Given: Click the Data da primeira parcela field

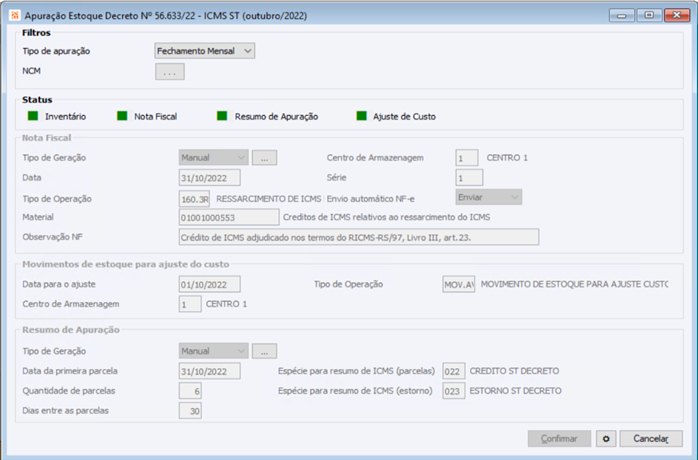Looking at the screenshot, I should [x=210, y=371].
